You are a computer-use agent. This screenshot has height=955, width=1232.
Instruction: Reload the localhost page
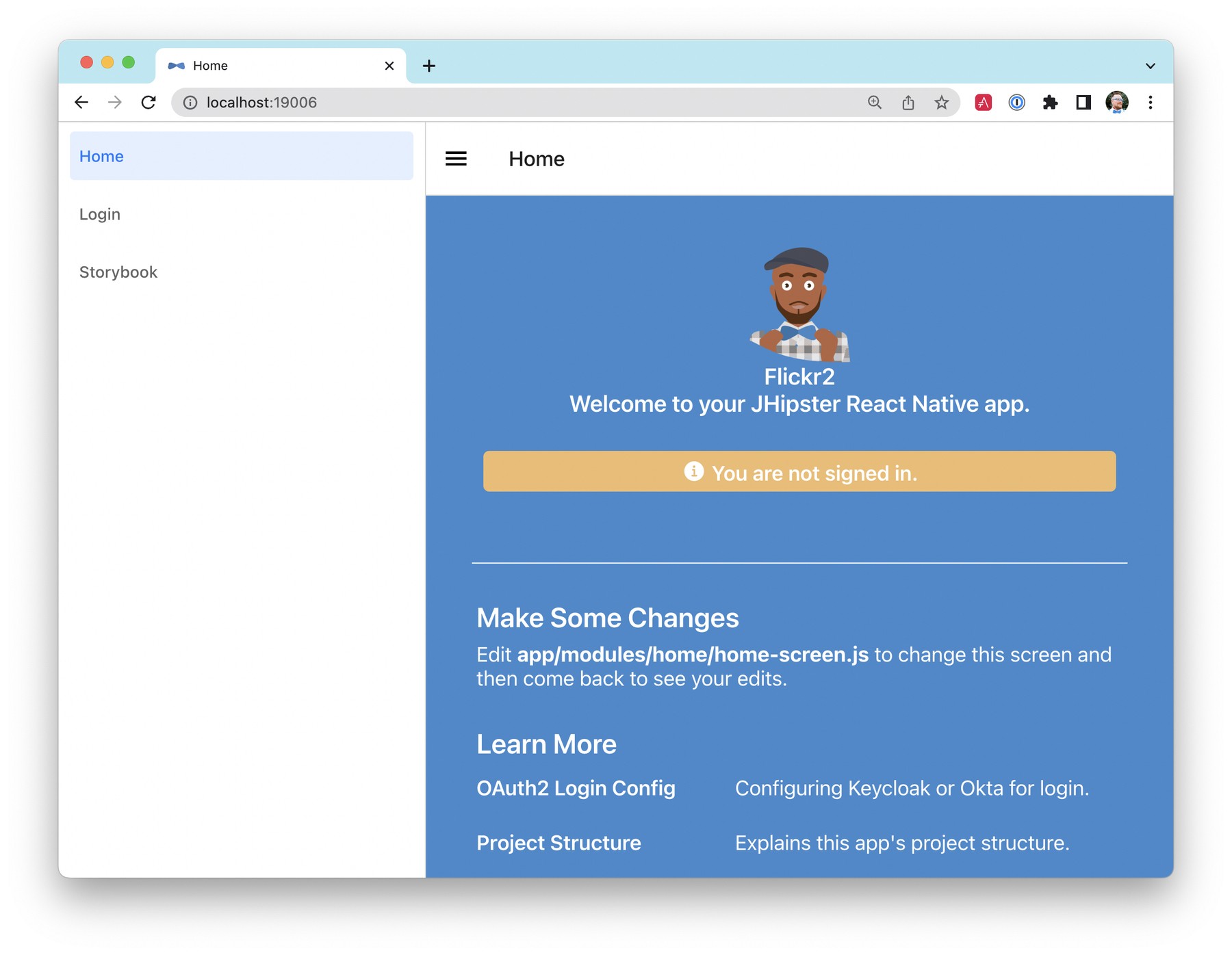[149, 103]
